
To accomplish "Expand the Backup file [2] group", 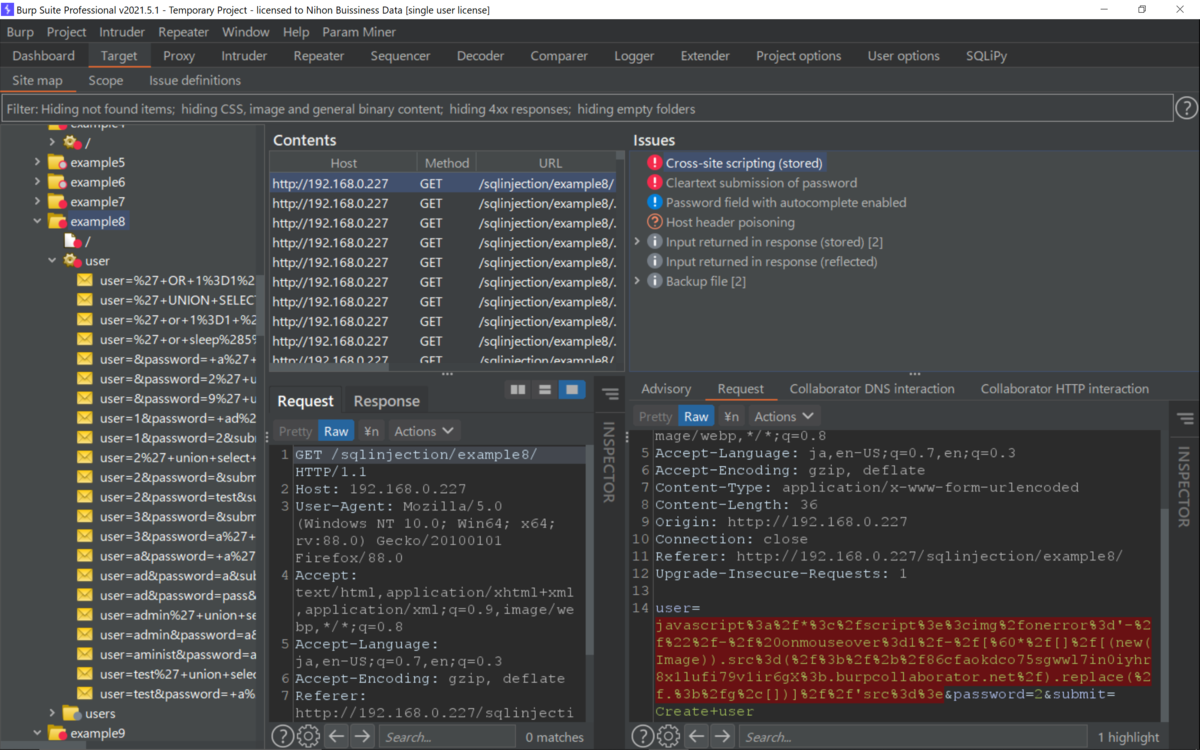I will [638, 281].
